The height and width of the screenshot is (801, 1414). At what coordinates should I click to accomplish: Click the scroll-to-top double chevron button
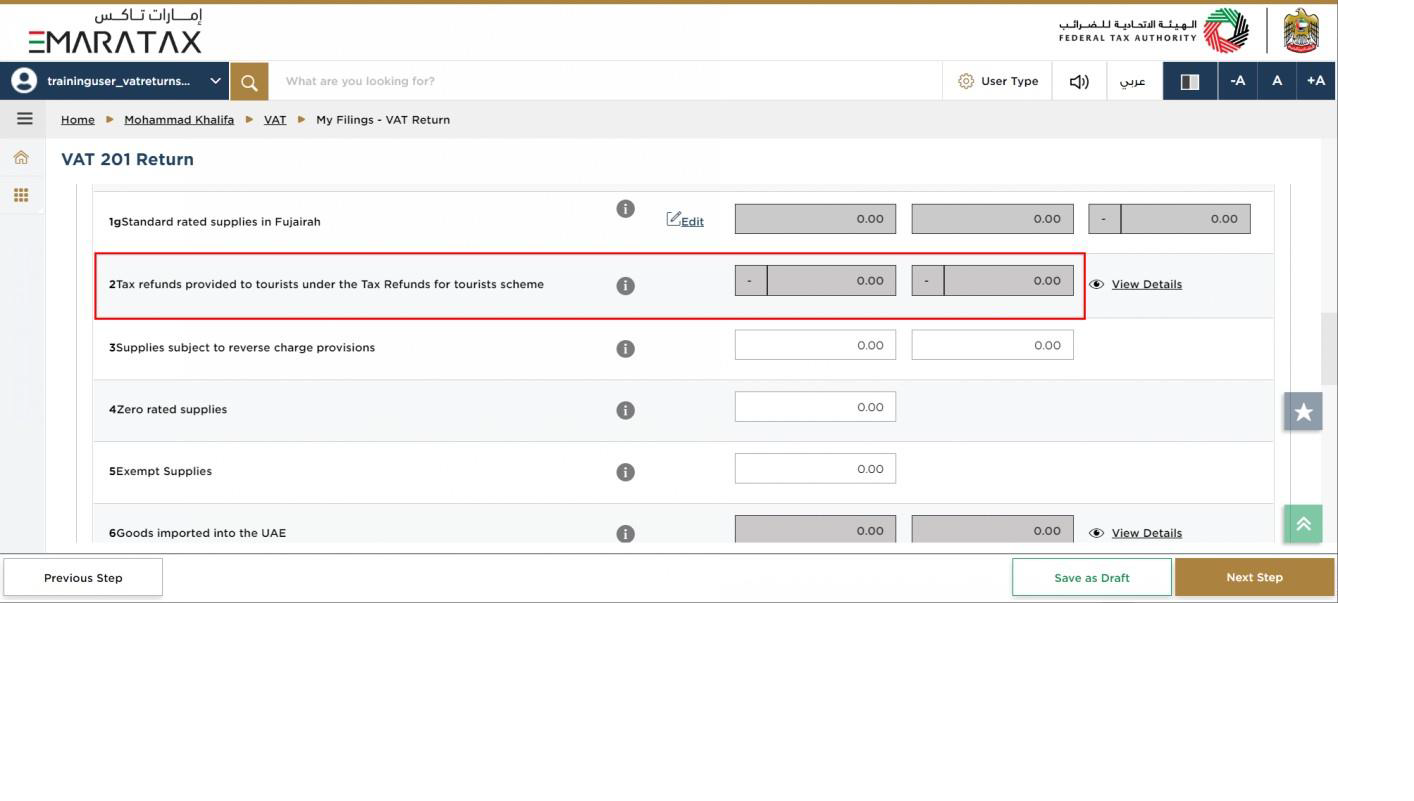[1303, 524]
